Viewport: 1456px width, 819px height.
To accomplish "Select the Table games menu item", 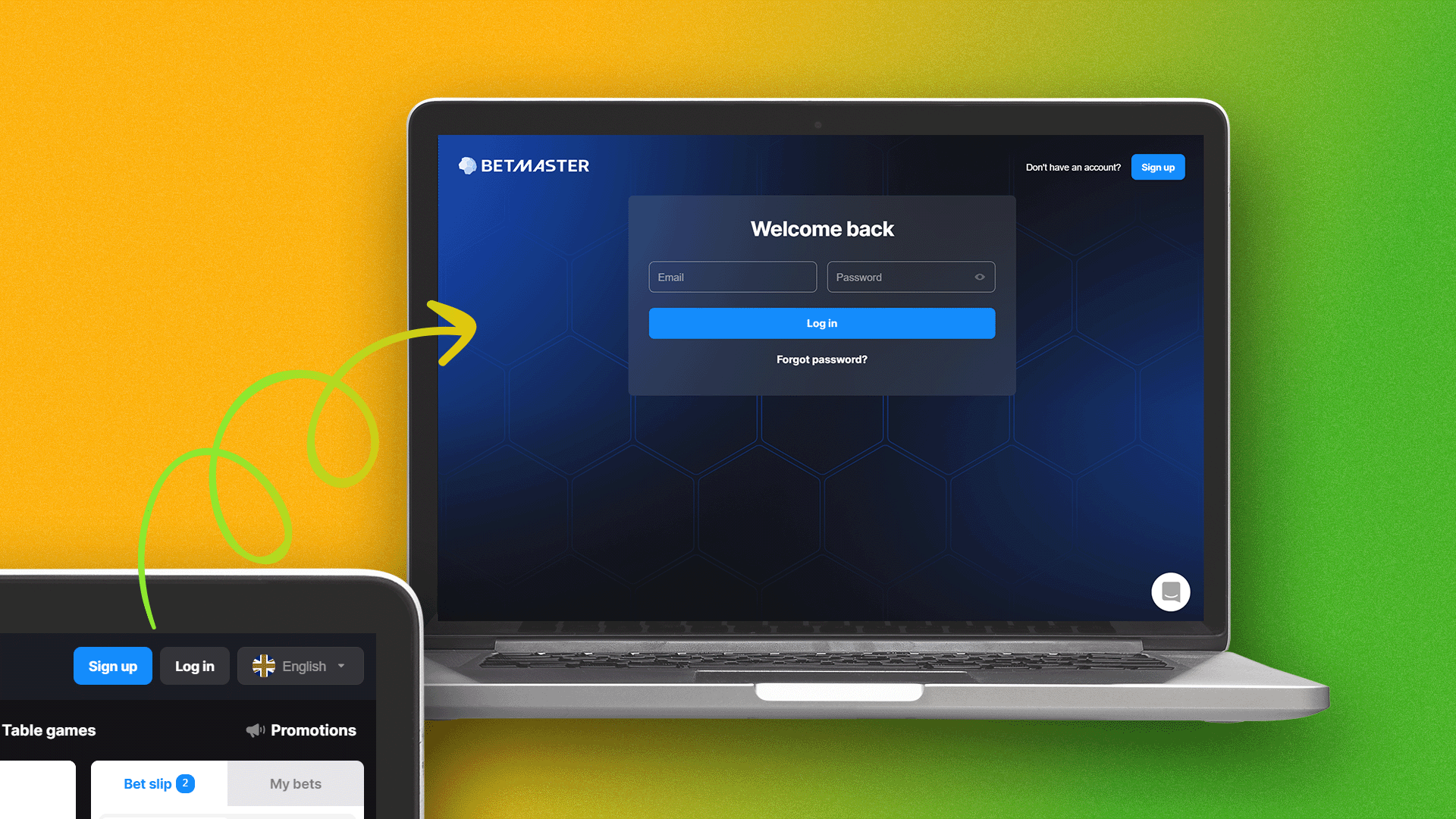I will [47, 730].
